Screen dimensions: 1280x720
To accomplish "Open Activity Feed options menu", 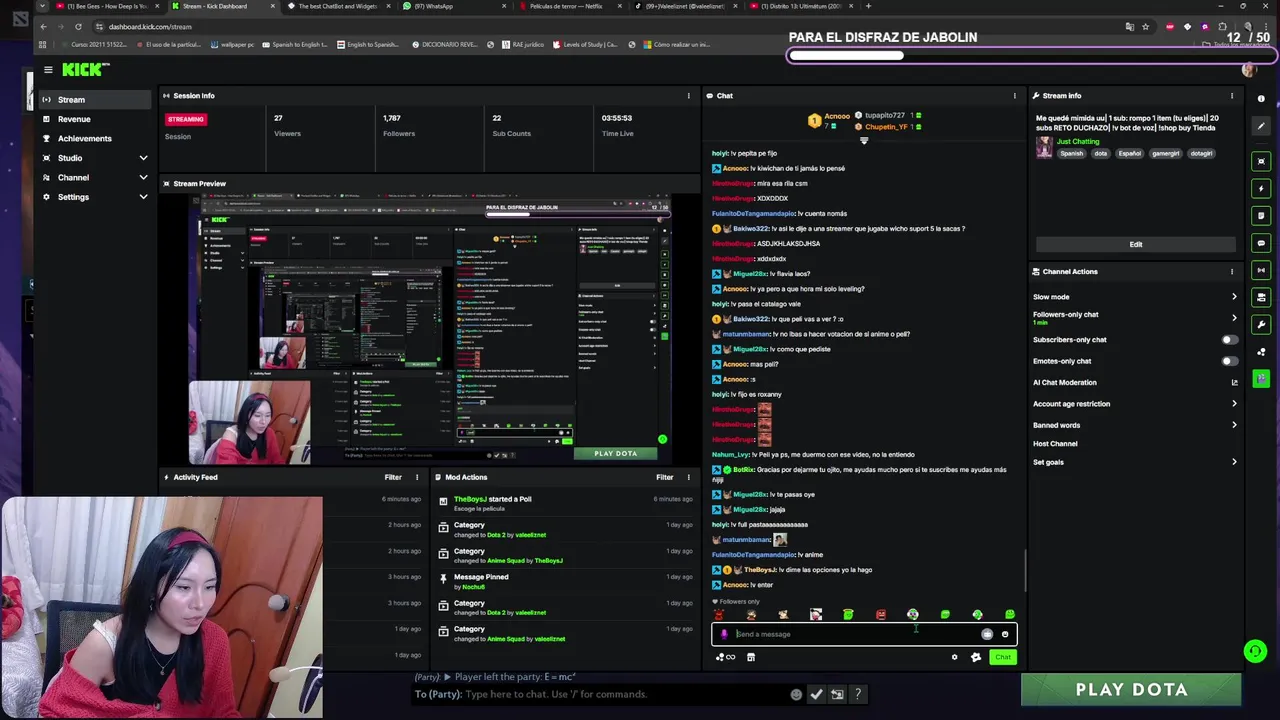I will tap(417, 477).
